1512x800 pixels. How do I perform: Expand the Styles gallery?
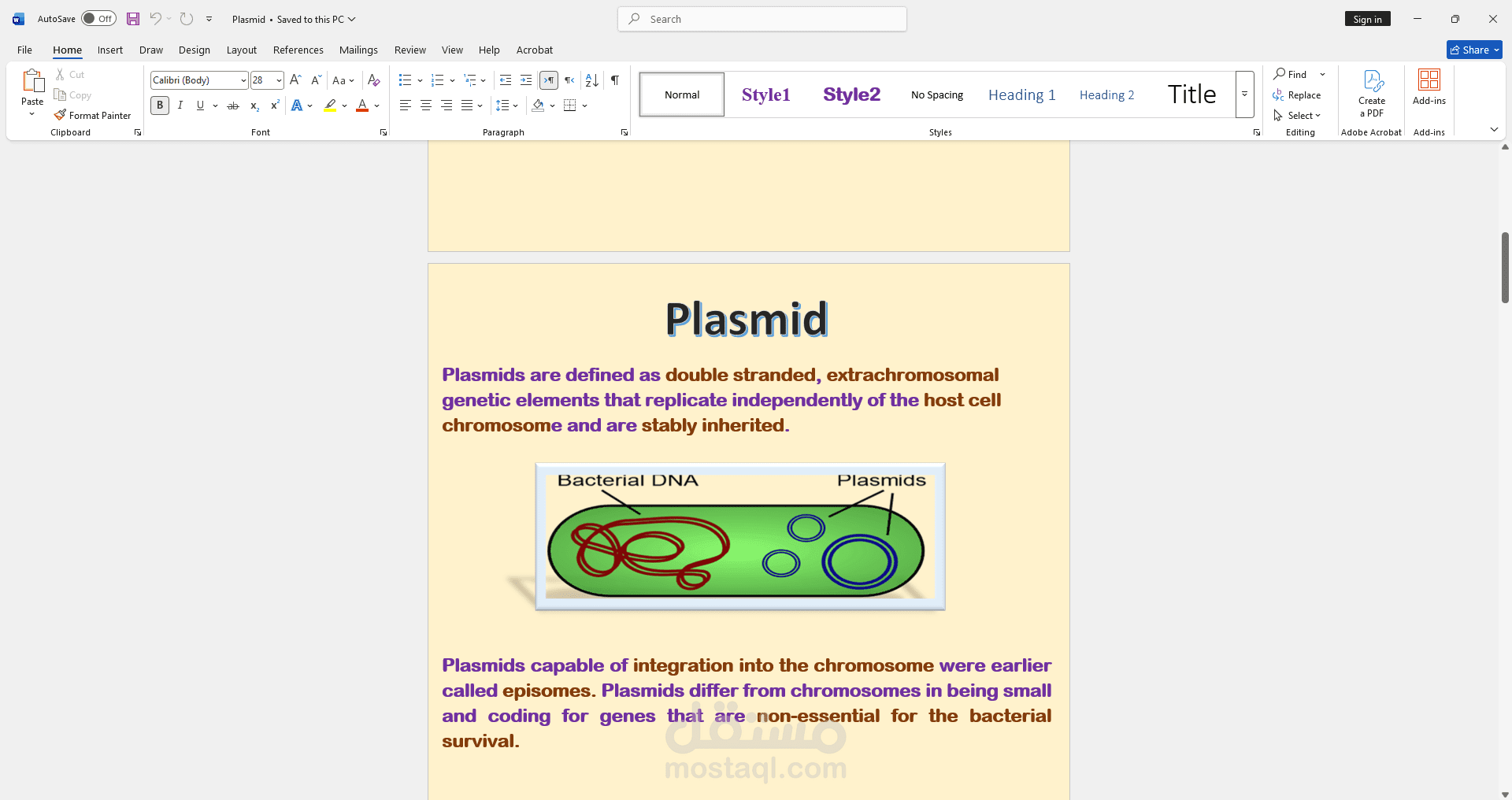tap(1244, 94)
